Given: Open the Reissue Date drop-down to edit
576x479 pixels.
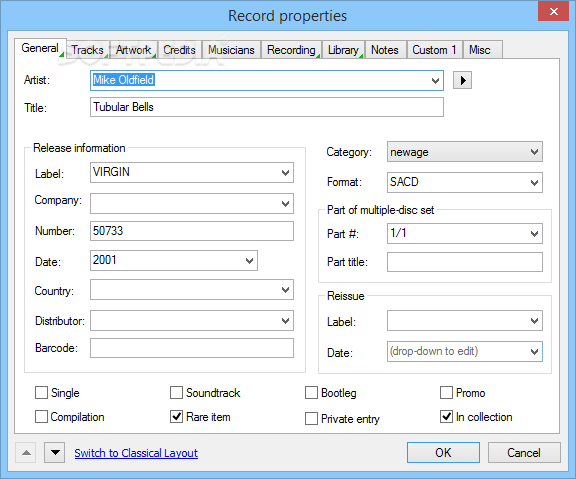Looking at the screenshot, I should point(534,352).
